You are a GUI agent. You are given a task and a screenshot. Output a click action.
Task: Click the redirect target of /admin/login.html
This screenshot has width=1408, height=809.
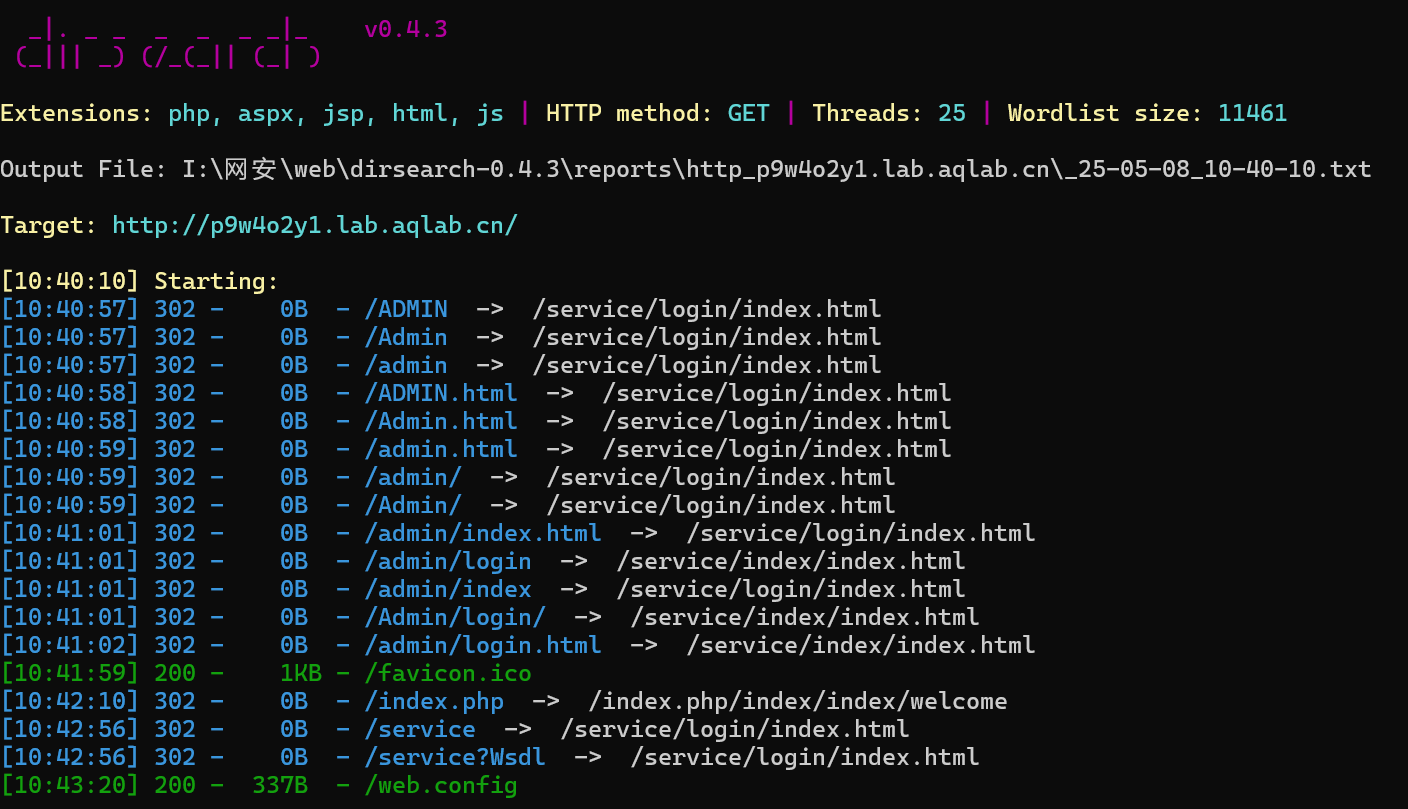click(861, 645)
